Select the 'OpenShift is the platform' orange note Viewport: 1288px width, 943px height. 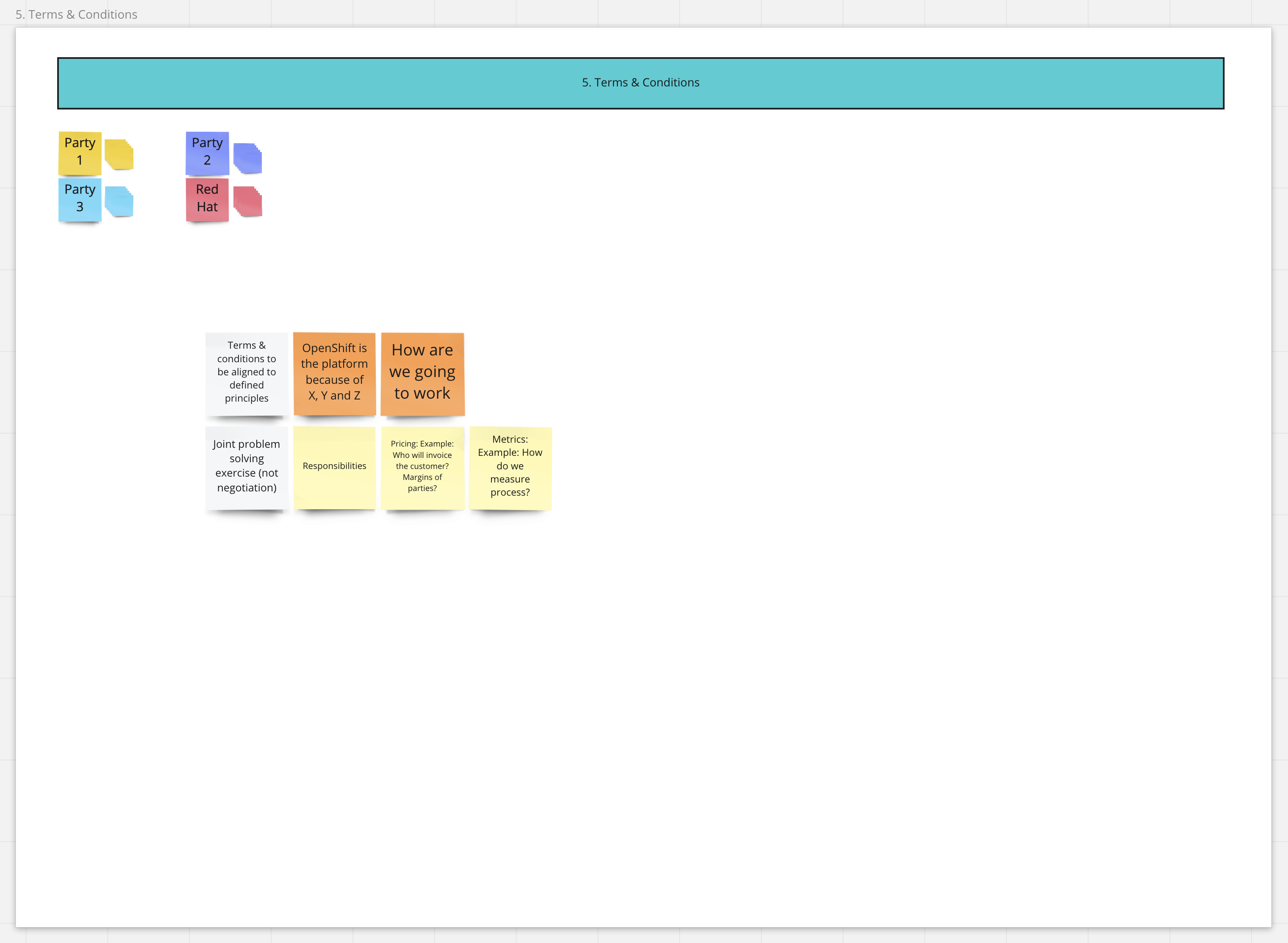coord(335,374)
